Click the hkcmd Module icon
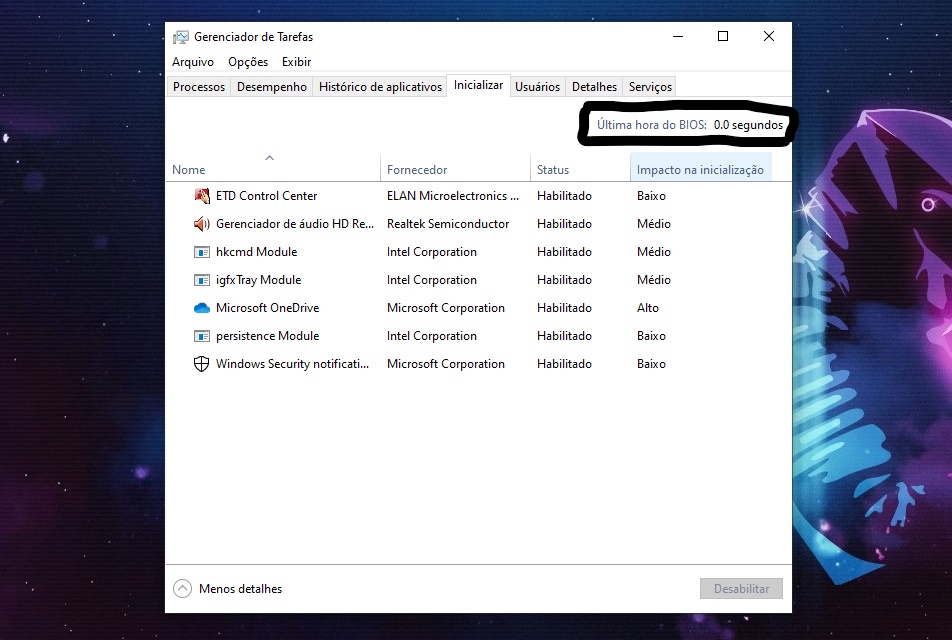Image resolution: width=952 pixels, height=640 pixels. point(202,252)
